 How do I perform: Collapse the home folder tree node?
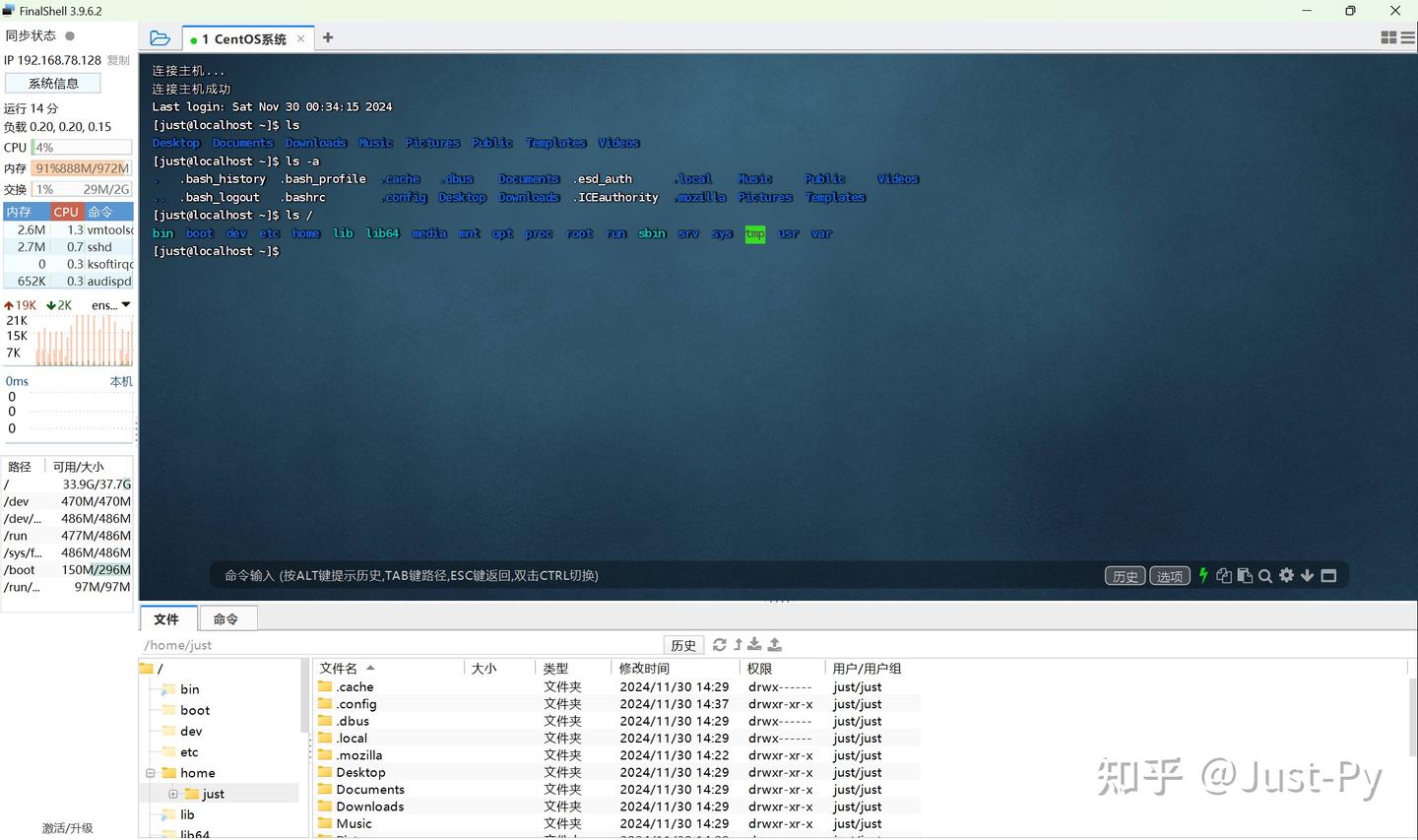coord(151,773)
